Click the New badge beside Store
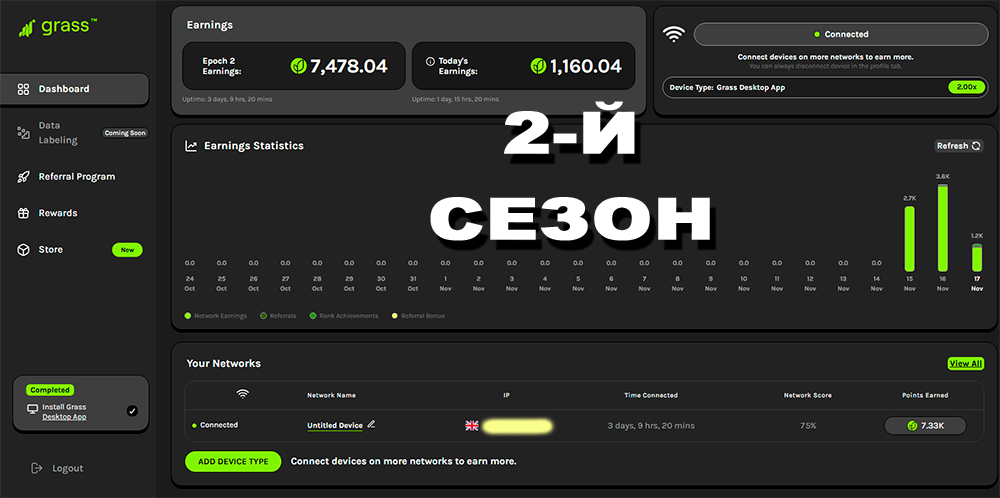Screen dimensions: 1000x498 tap(128, 250)
